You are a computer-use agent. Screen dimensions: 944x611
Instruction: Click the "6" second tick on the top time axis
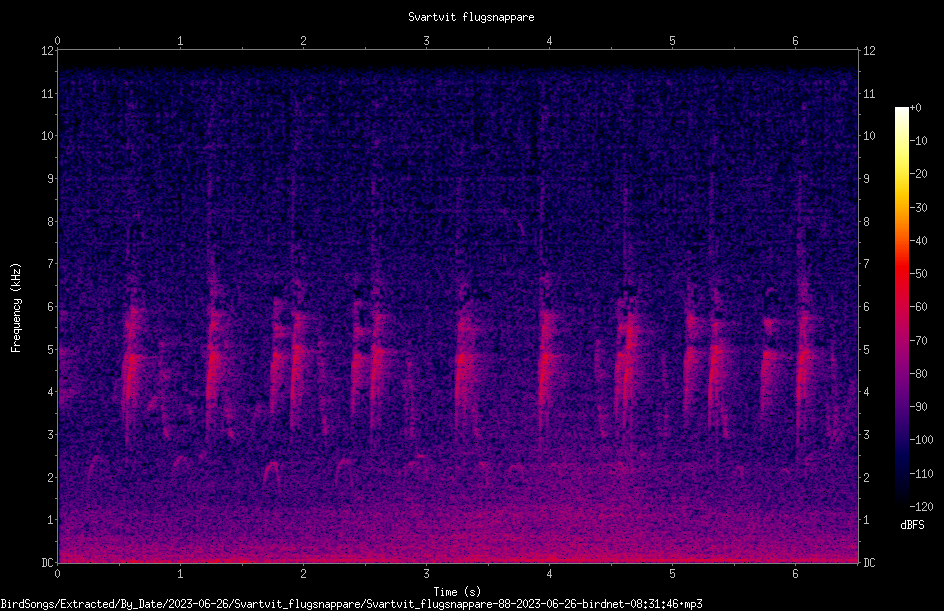(795, 41)
